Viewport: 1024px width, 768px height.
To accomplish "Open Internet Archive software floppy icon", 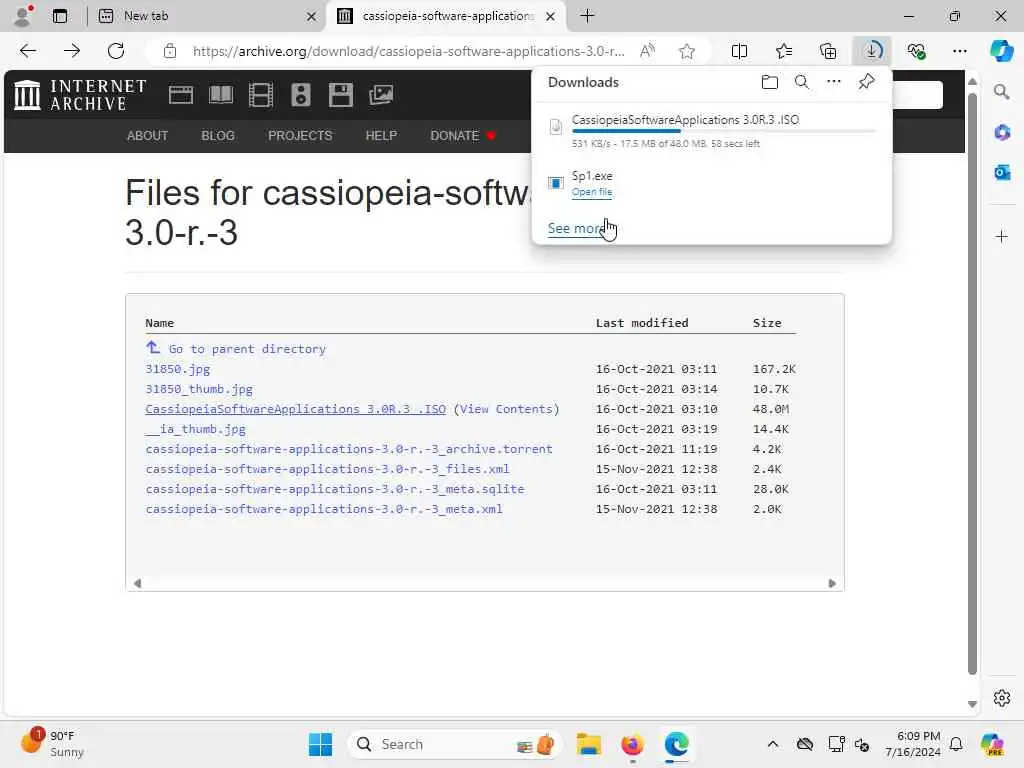I will click(340, 95).
